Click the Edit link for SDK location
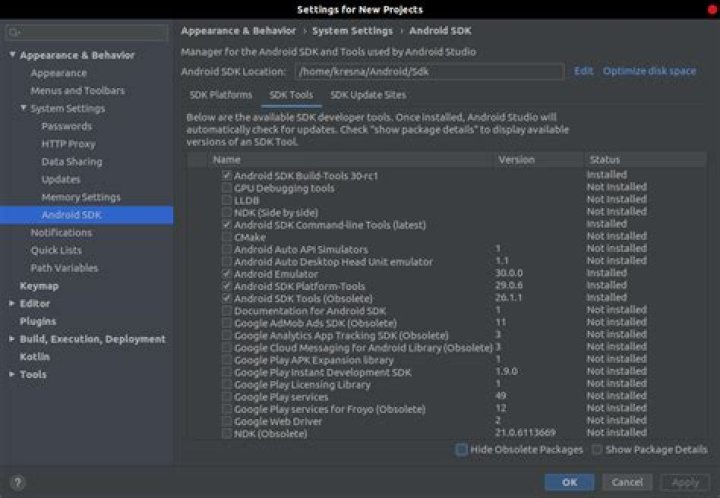The width and height of the screenshot is (720, 498). click(x=584, y=71)
